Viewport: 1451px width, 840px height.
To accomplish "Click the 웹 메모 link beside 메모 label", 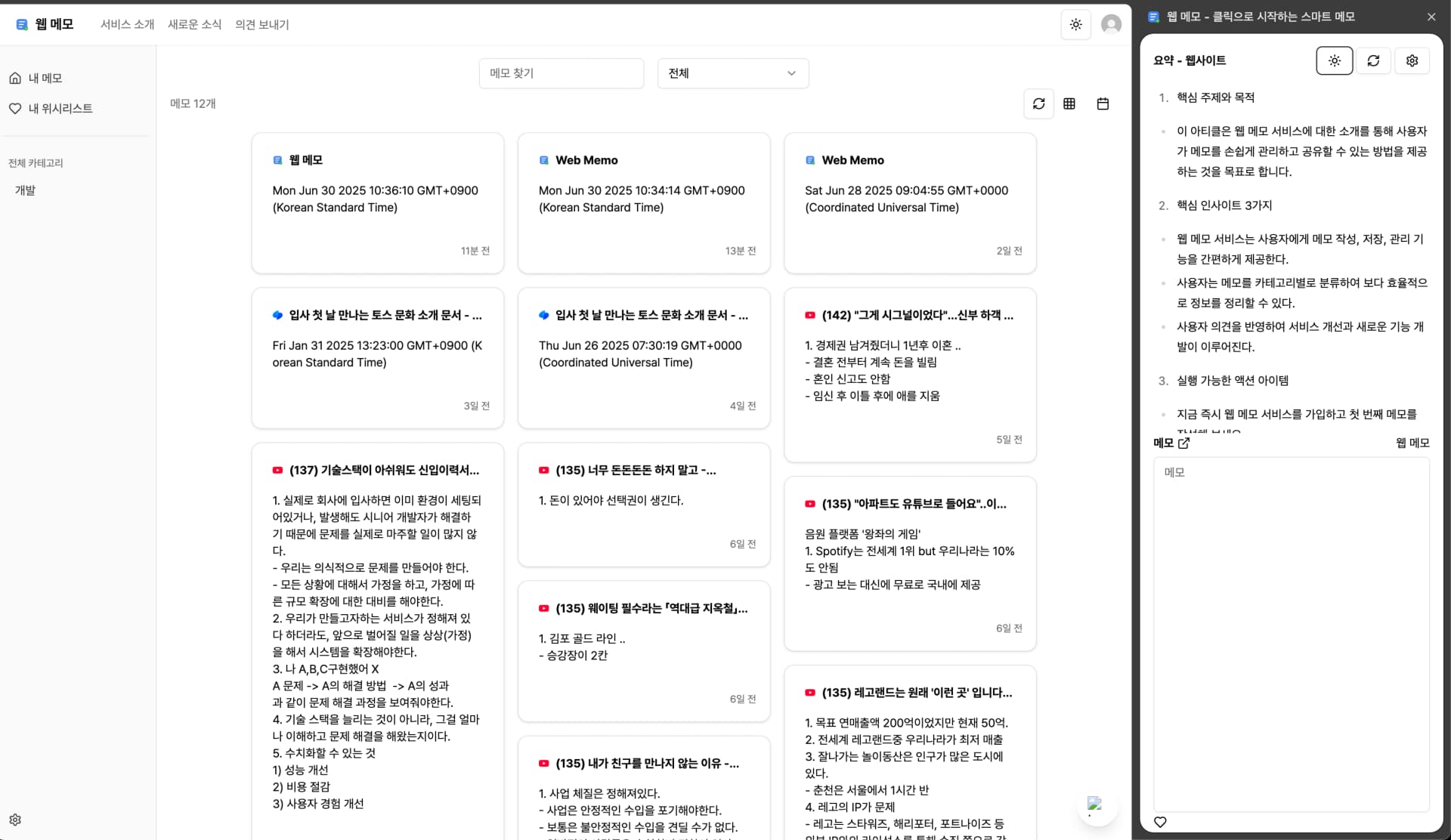I will [1412, 443].
